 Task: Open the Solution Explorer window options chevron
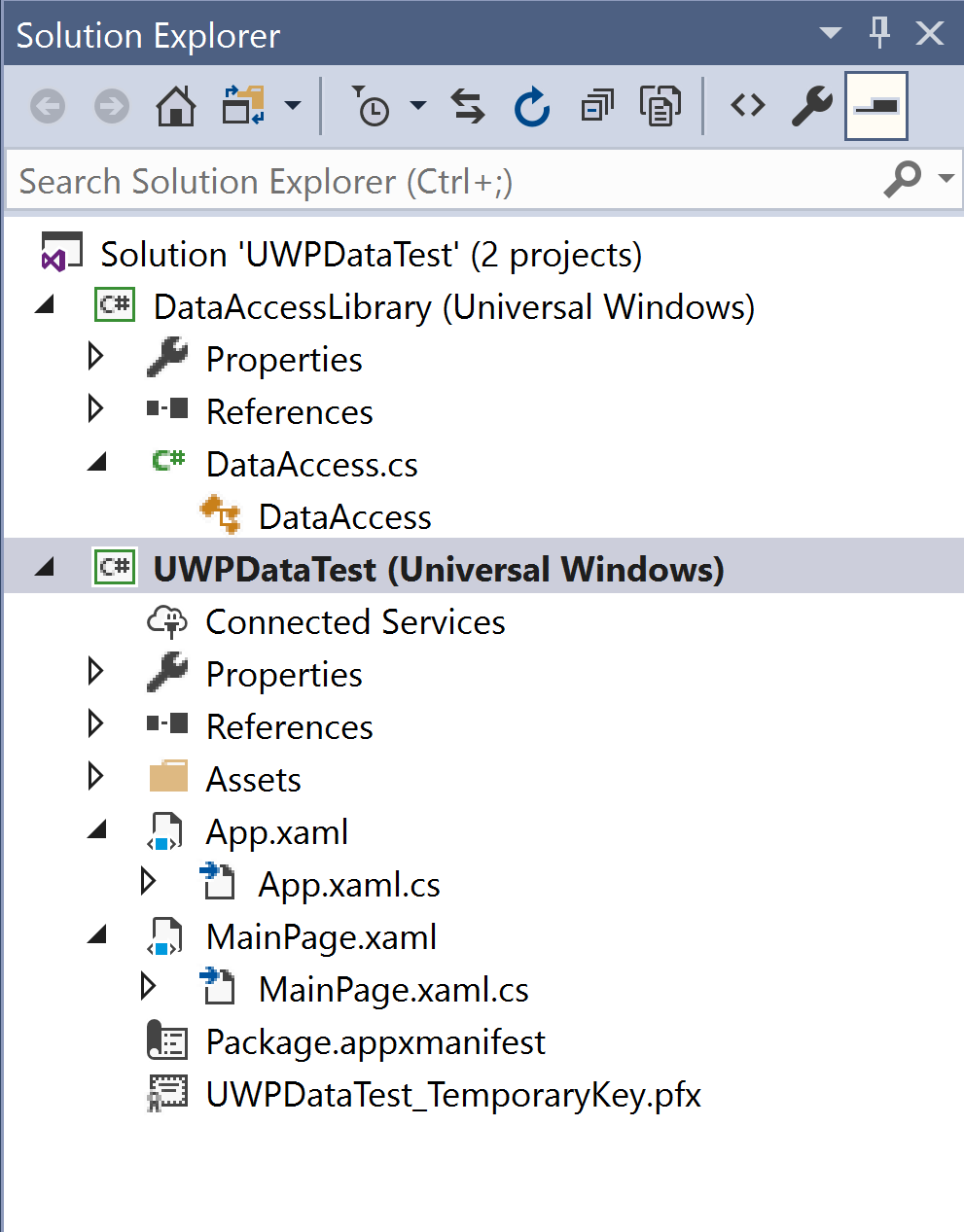click(829, 33)
